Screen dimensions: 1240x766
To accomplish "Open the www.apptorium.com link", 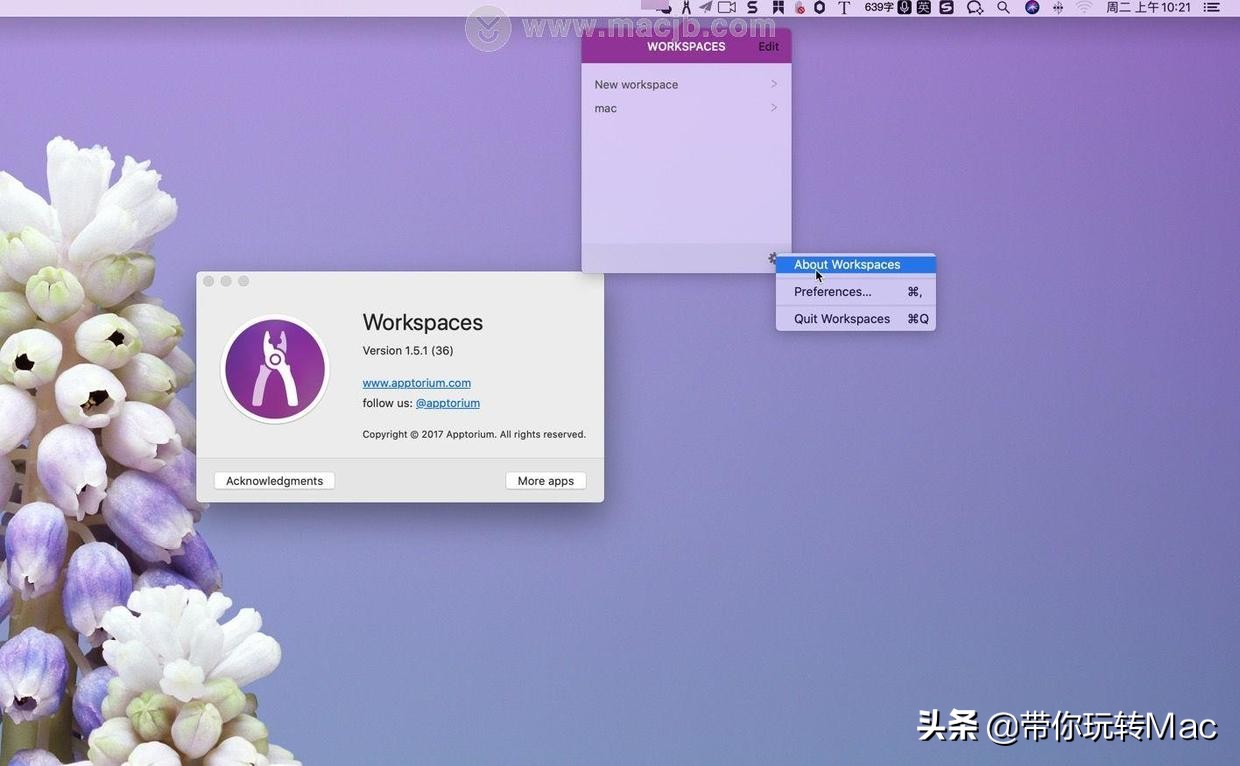I will (x=416, y=382).
